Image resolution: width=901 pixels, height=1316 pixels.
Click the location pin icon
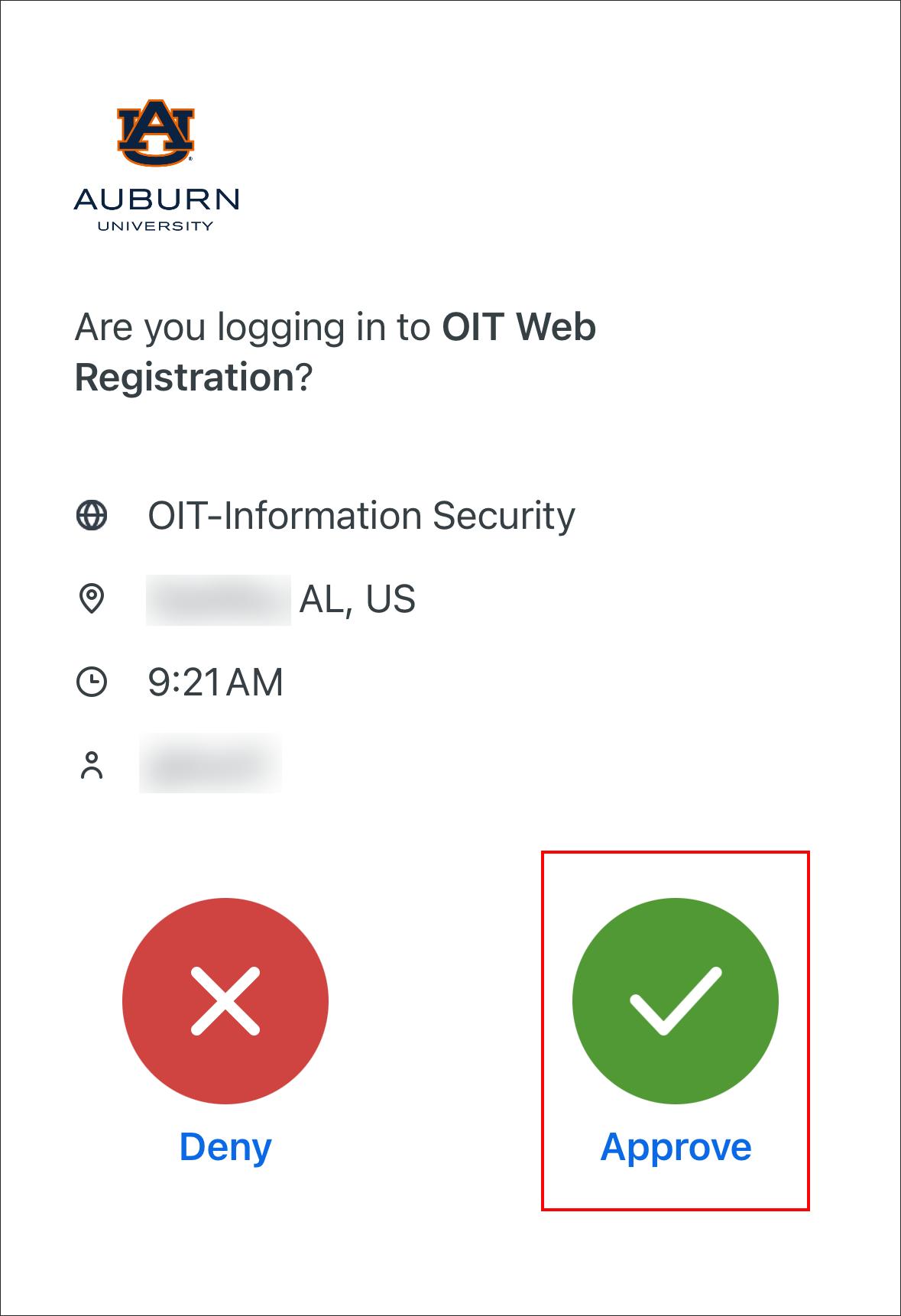point(92,598)
